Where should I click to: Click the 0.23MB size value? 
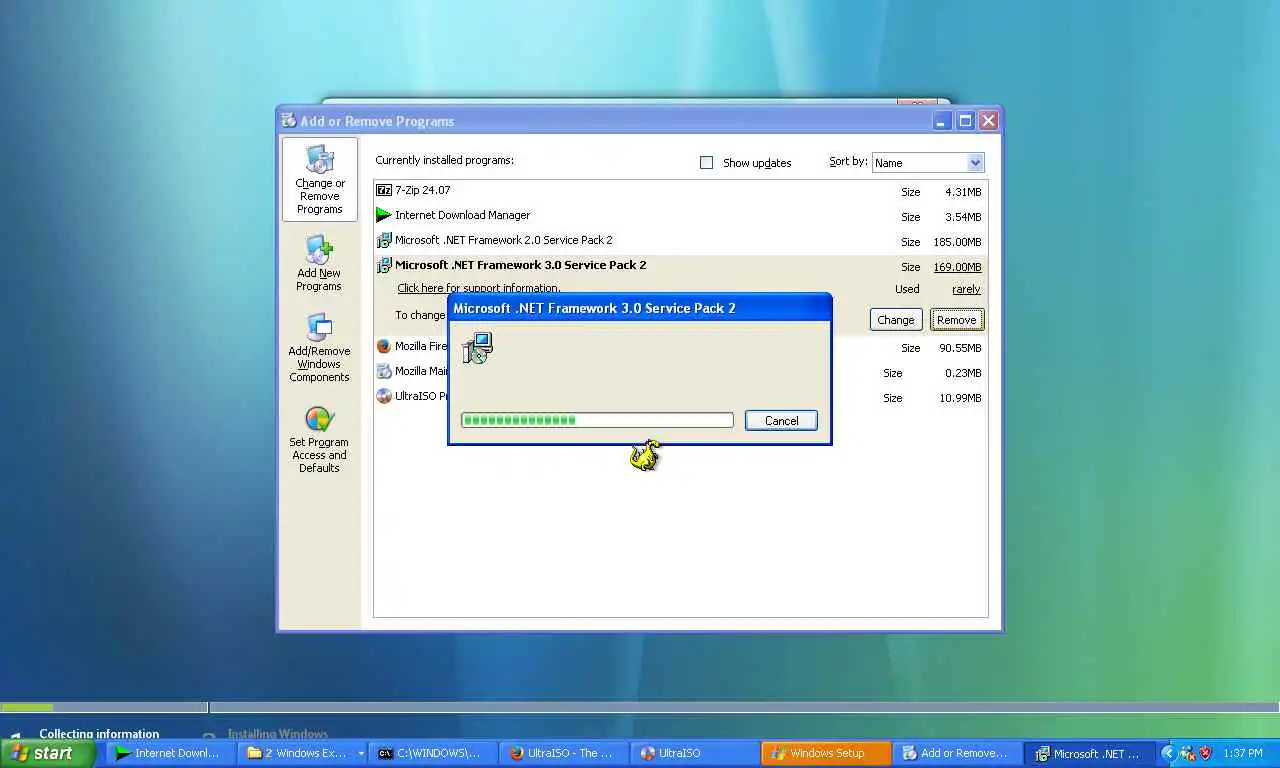pyautogui.click(x=963, y=373)
